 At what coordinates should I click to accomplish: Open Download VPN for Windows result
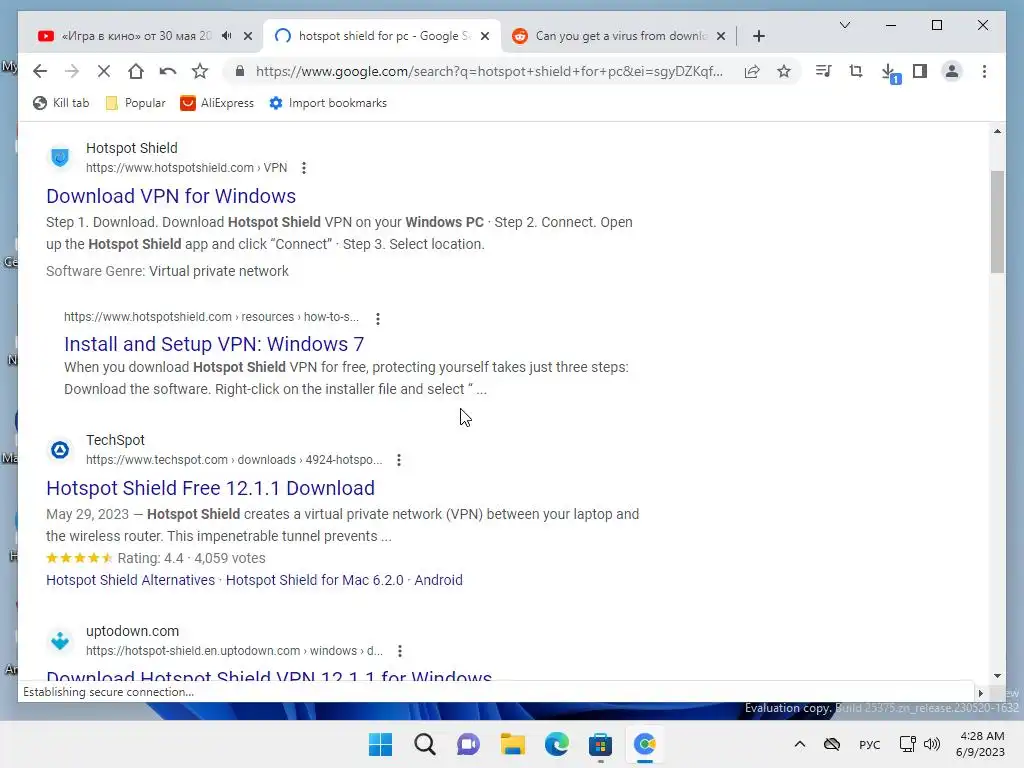tap(171, 196)
